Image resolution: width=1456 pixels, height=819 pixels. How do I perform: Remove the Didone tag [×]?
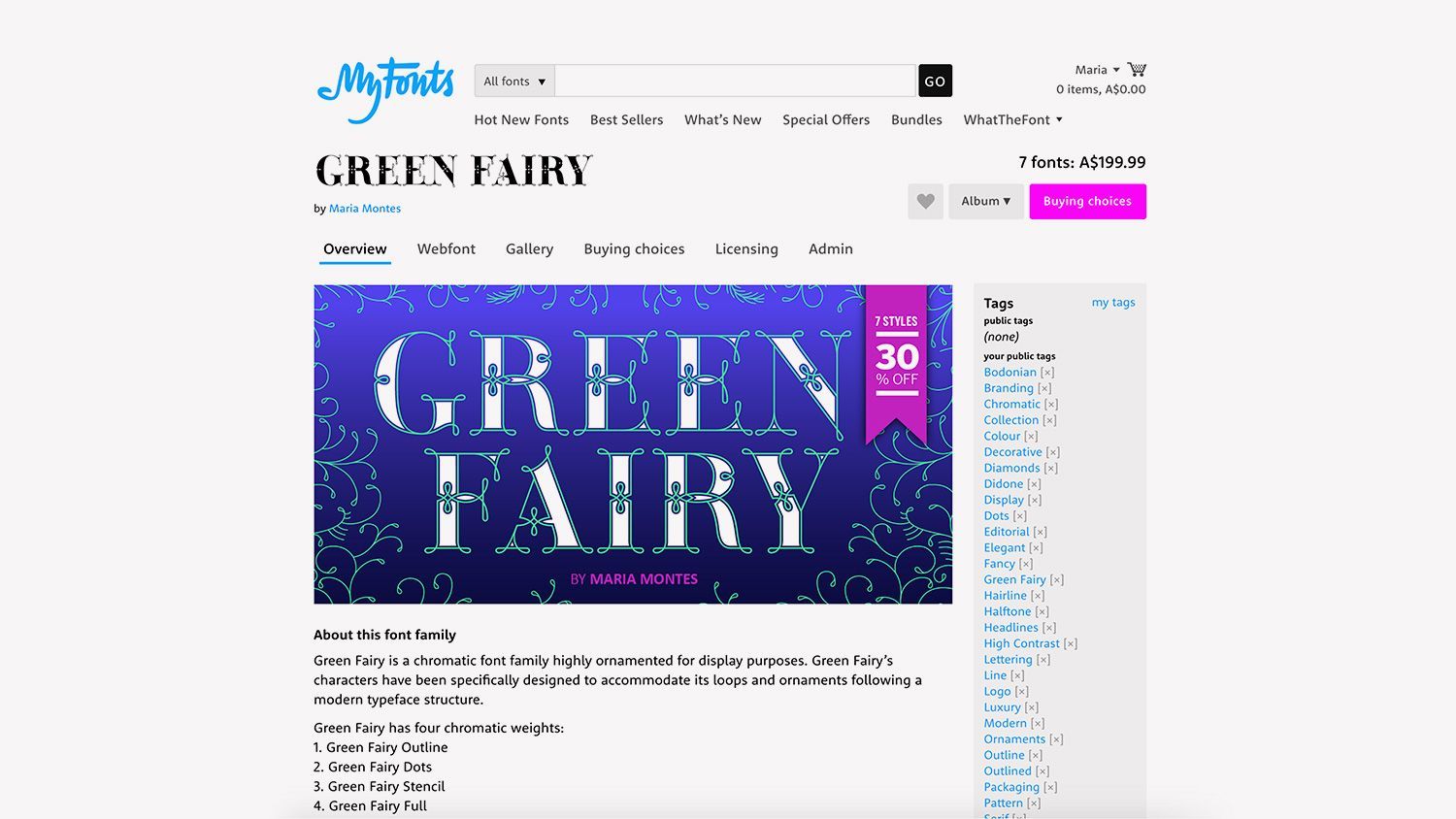click(1034, 484)
